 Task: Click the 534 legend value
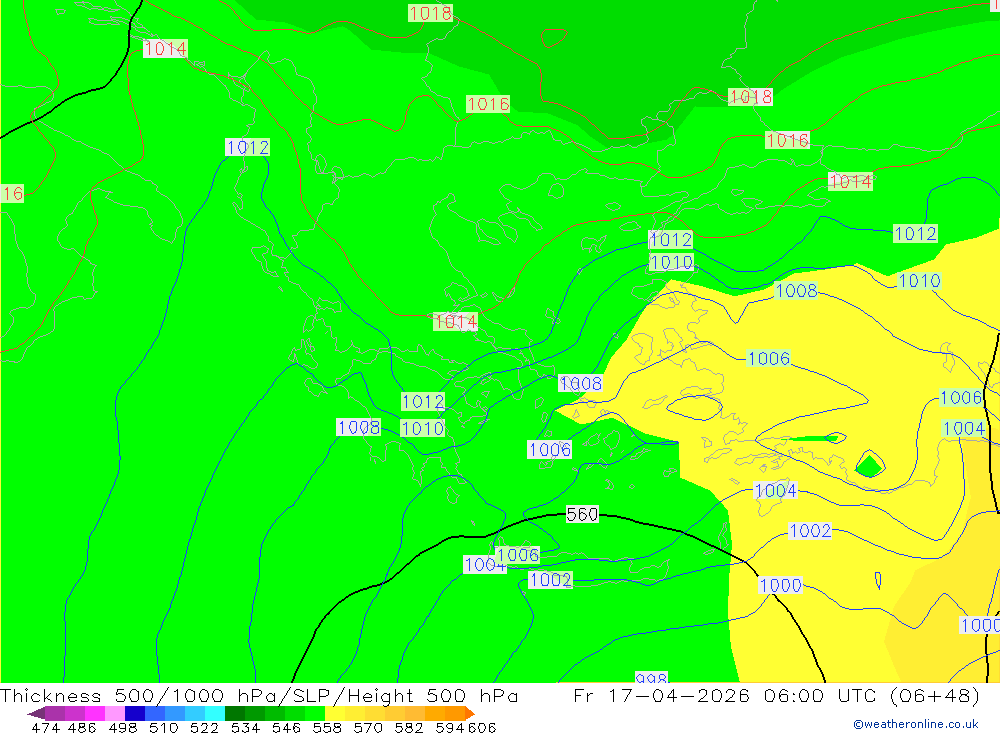(245, 727)
